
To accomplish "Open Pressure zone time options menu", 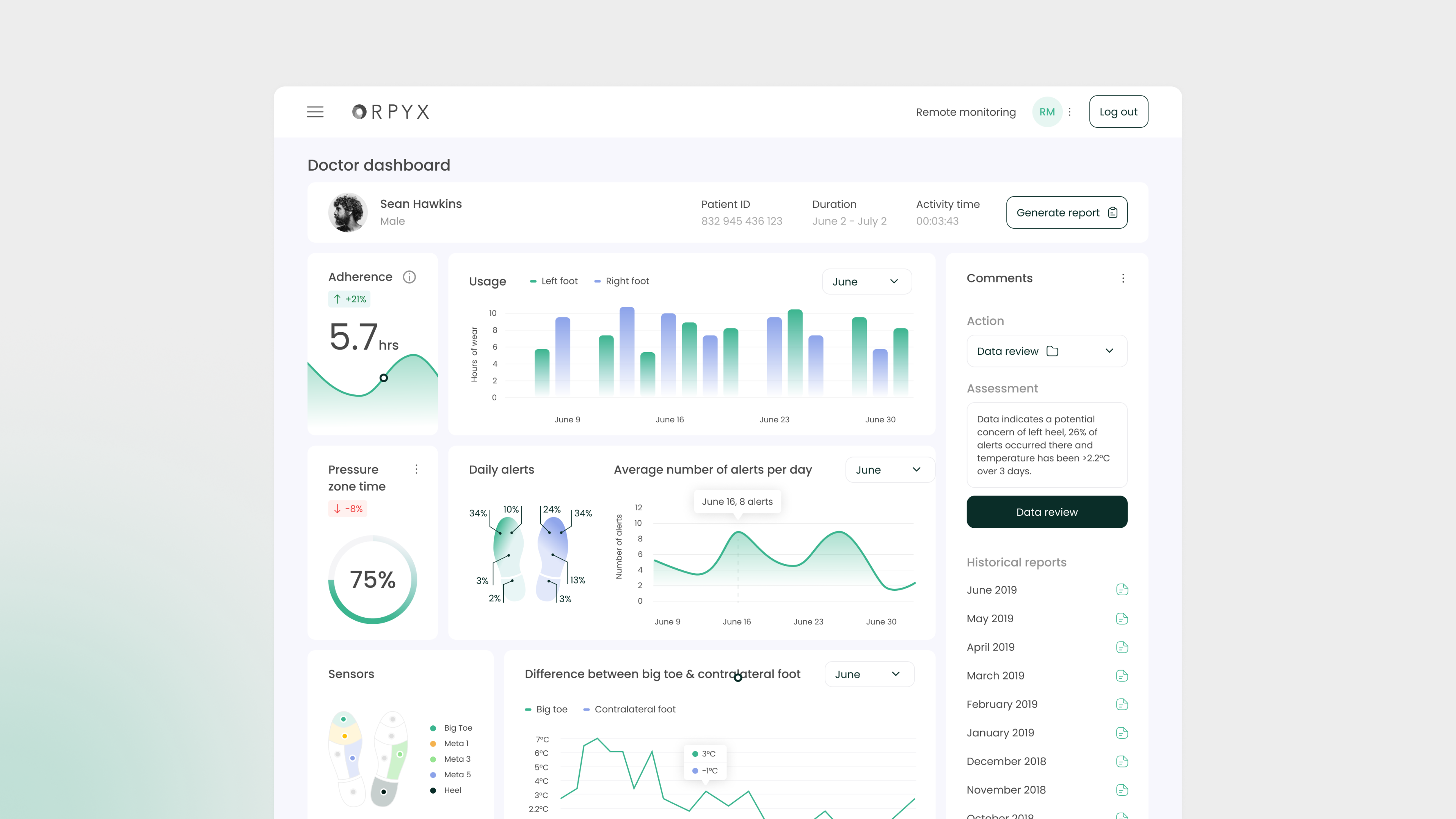I will click(417, 469).
